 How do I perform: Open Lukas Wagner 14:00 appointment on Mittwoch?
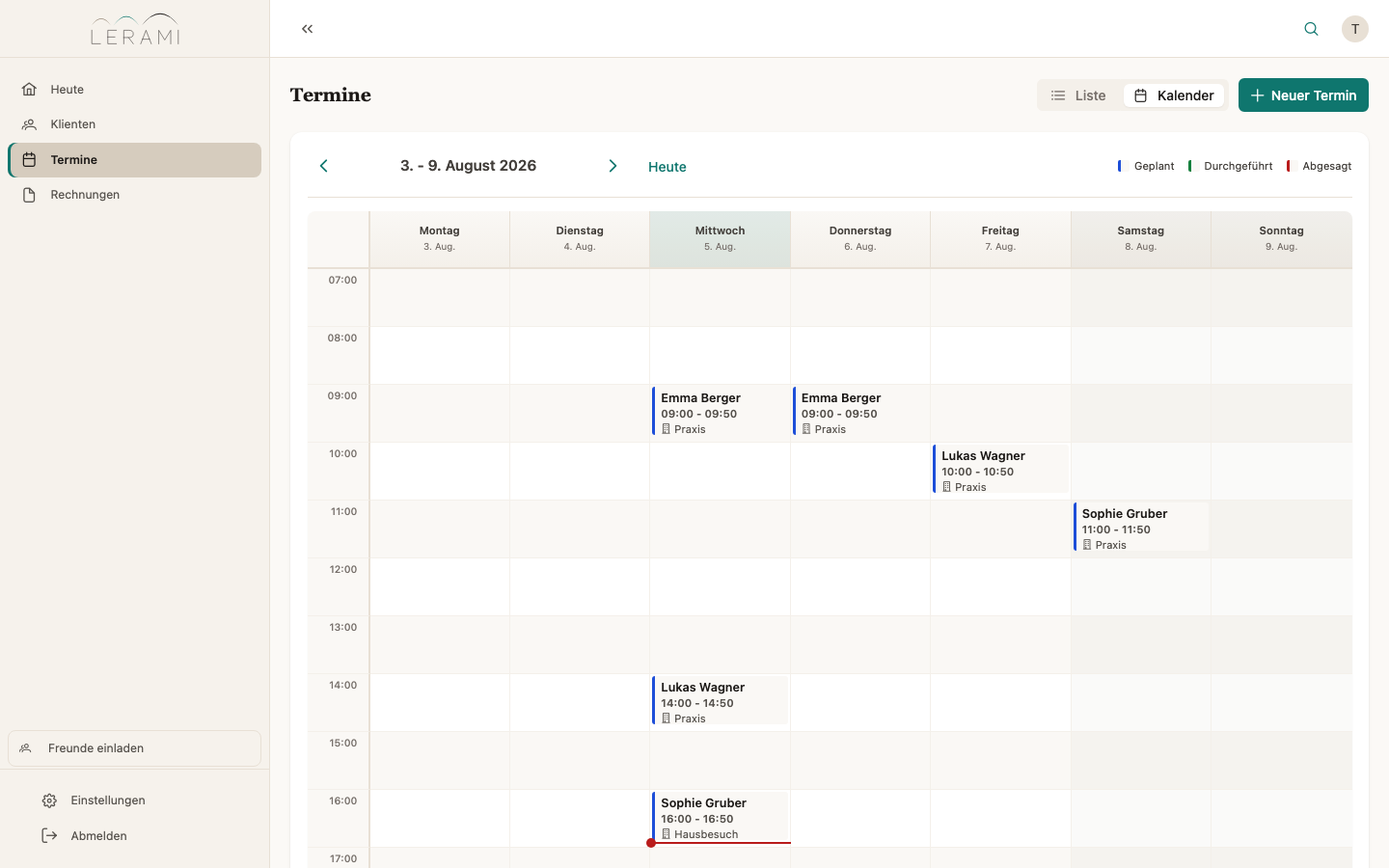(721, 701)
